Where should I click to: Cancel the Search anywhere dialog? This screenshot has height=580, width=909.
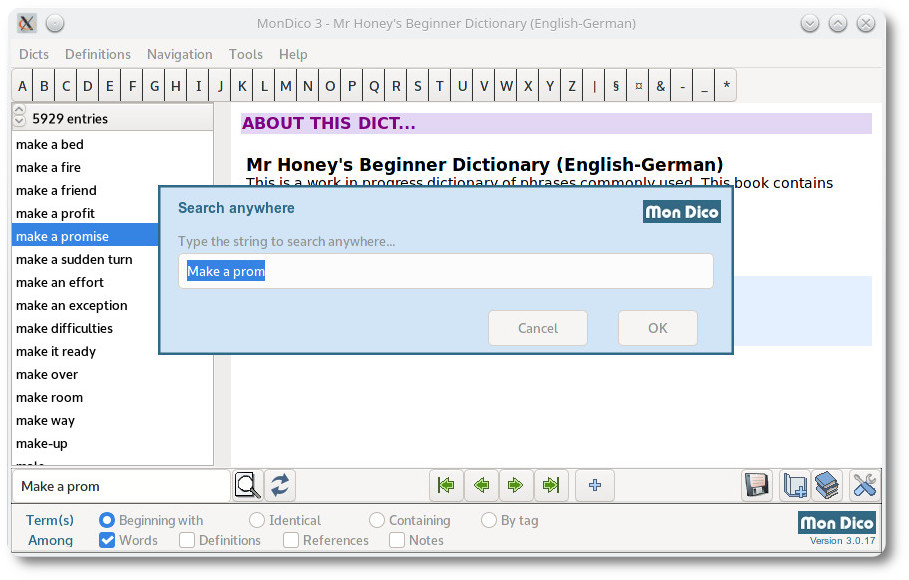538,328
